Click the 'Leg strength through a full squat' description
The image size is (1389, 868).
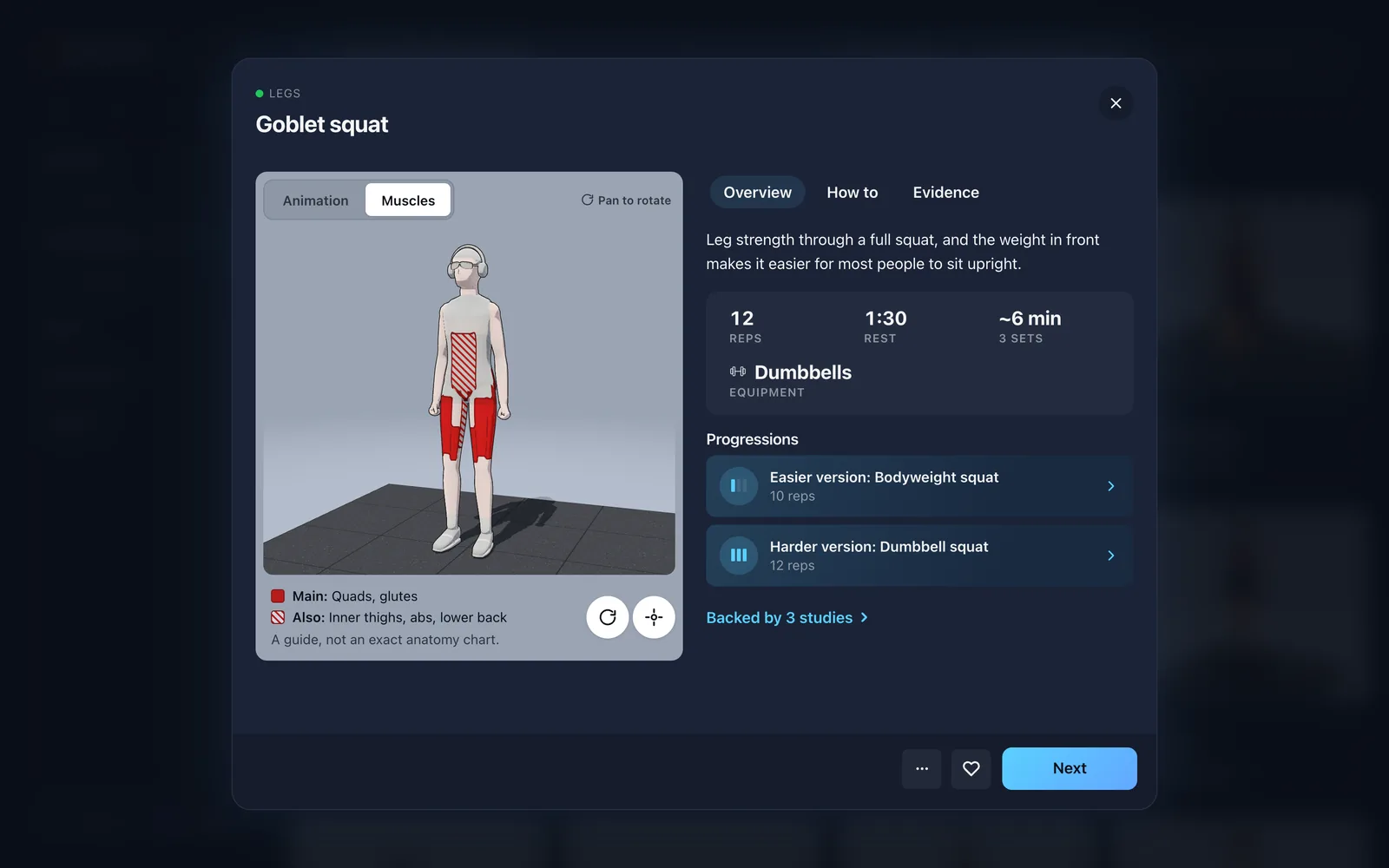903,252
